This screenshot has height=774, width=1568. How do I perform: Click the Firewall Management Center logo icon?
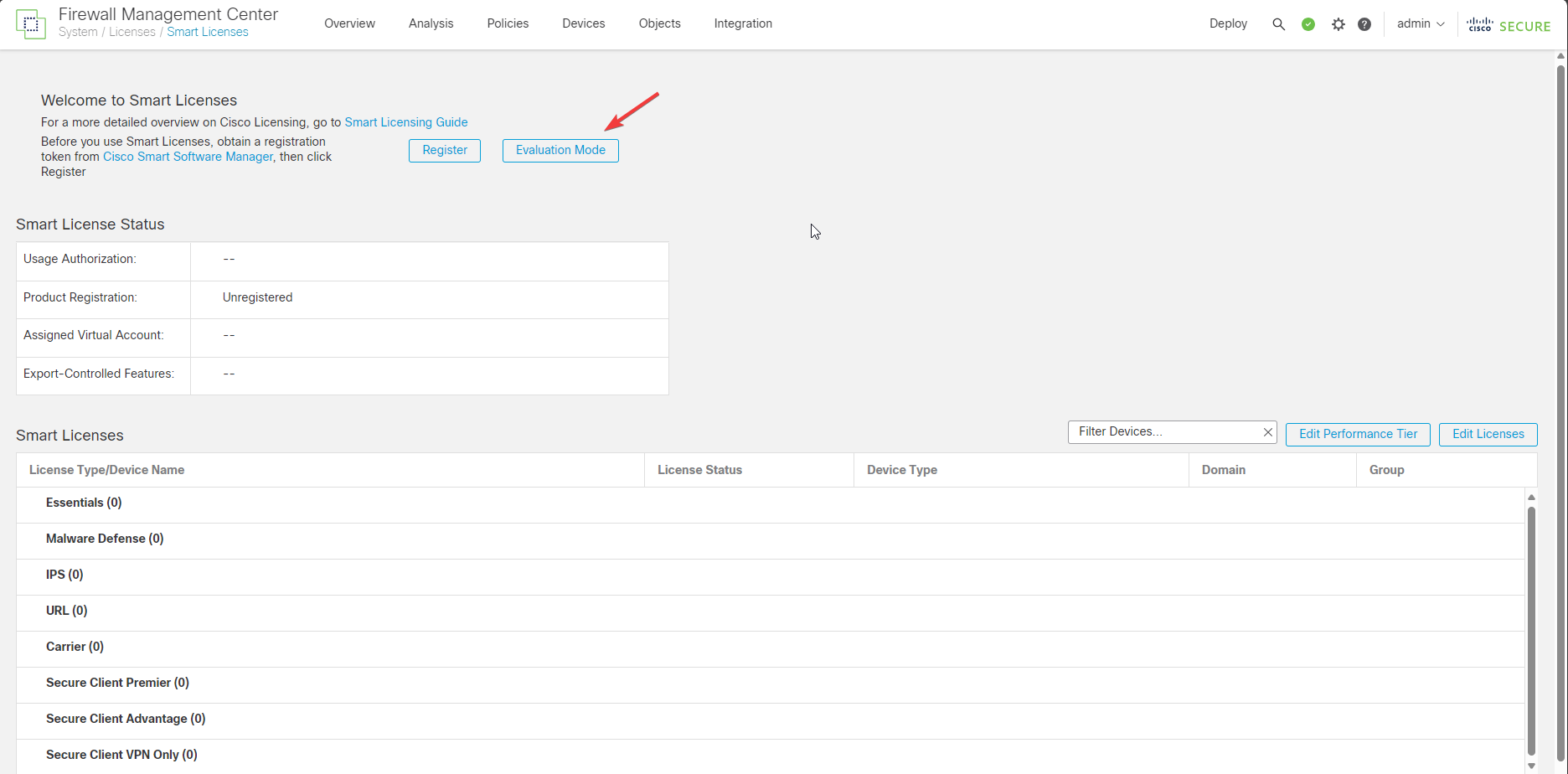pos(31,24)
